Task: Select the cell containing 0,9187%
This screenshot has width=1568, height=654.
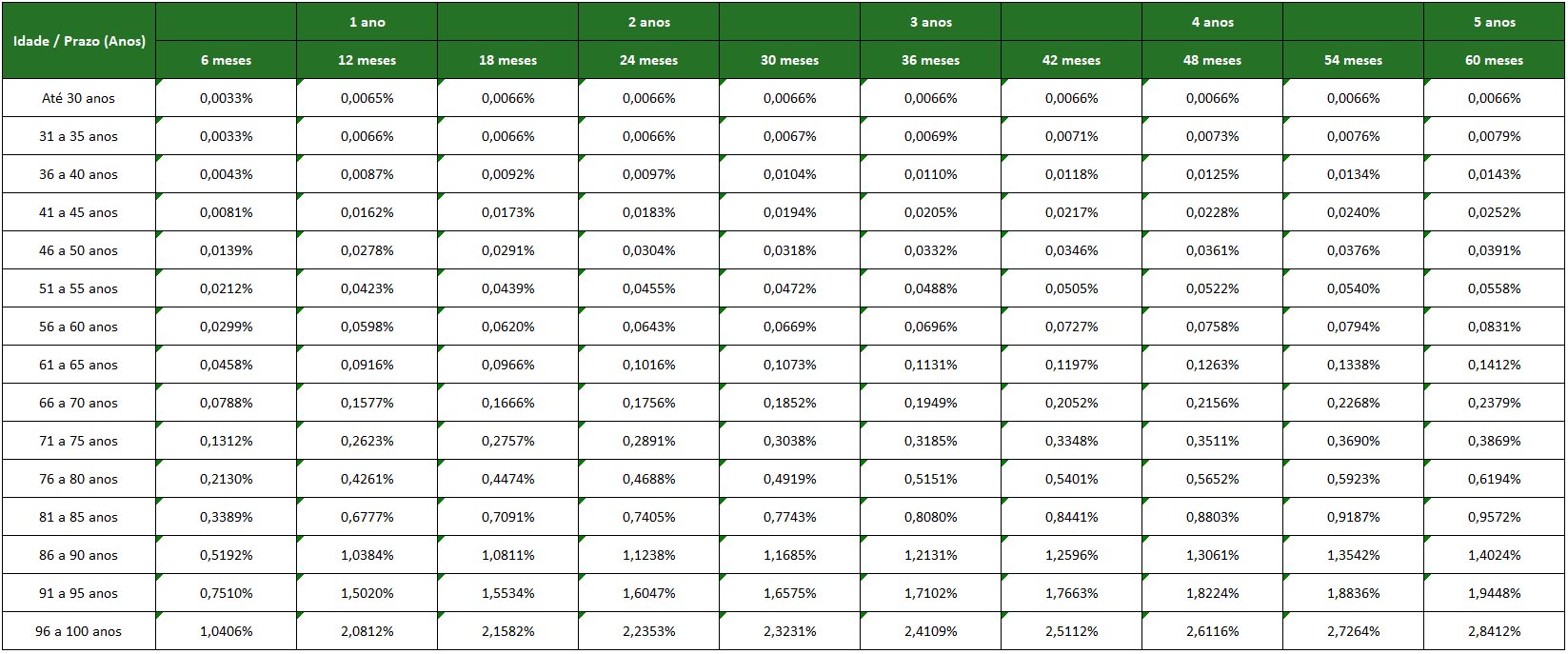Action: click(1353, 517)
